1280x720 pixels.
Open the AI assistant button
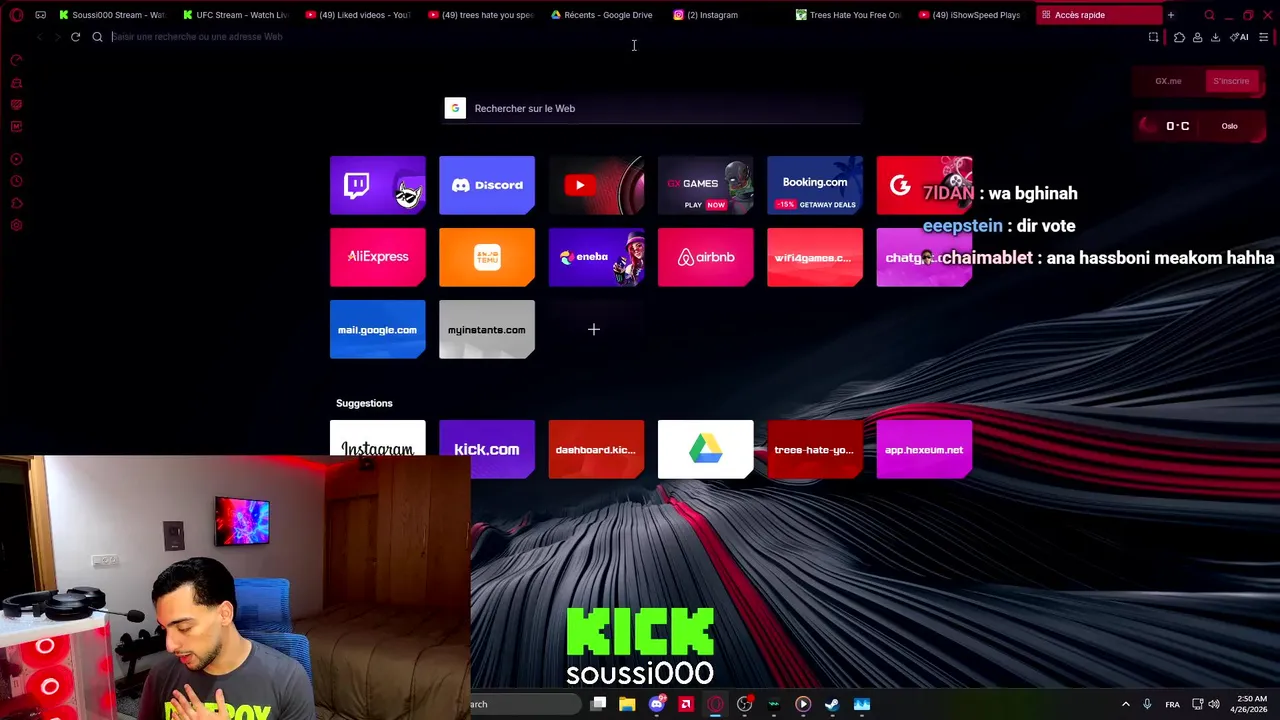1239,37
